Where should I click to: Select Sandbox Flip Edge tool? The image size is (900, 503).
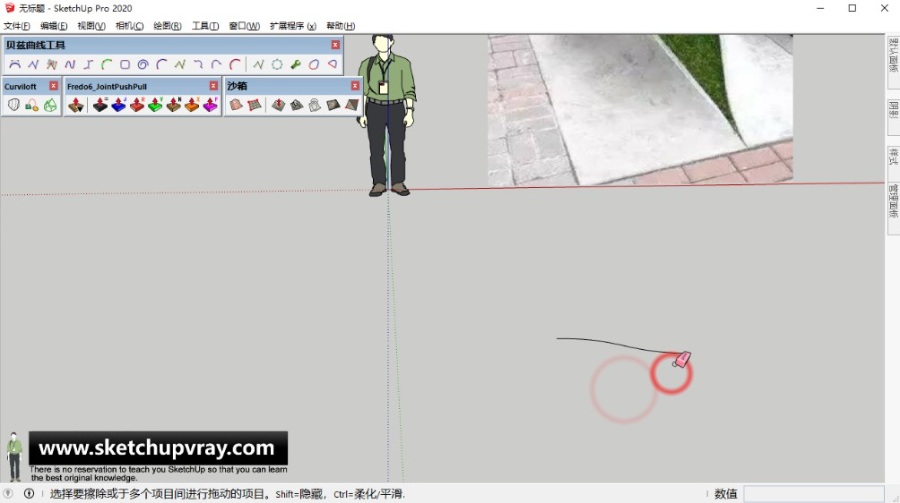[x=352, y=105]
